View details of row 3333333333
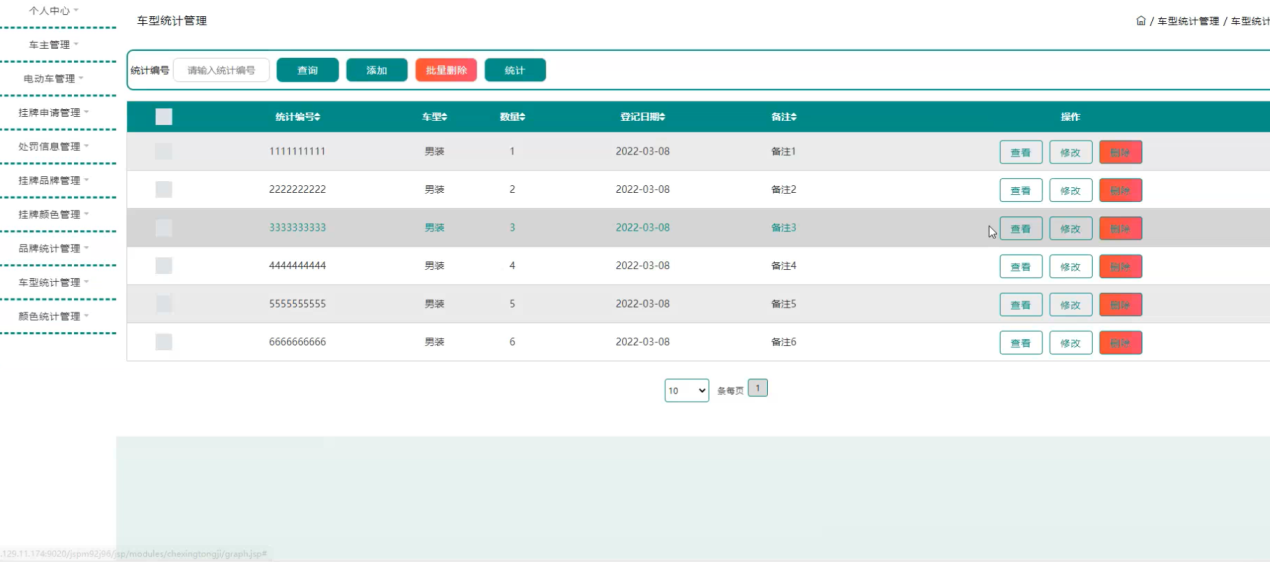 1021,228
